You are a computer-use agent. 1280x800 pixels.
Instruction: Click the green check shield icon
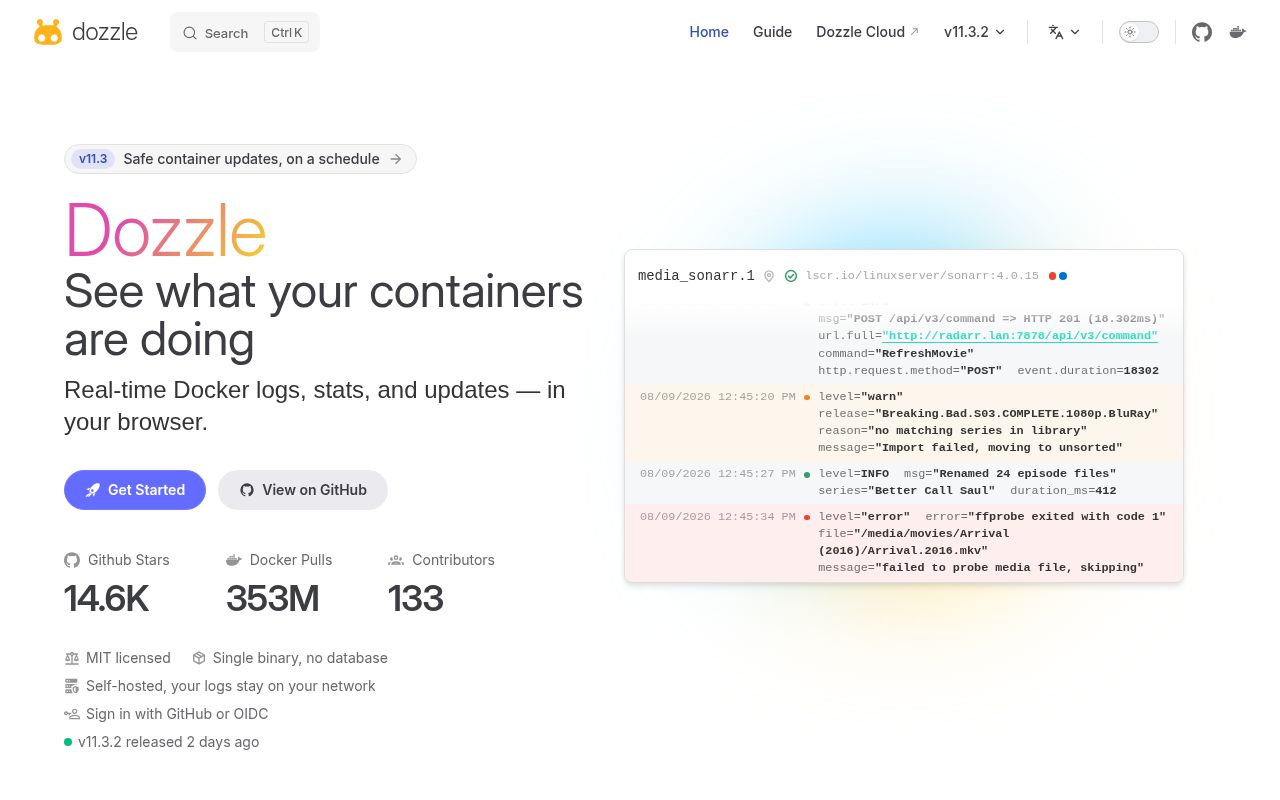coord(791,276)
